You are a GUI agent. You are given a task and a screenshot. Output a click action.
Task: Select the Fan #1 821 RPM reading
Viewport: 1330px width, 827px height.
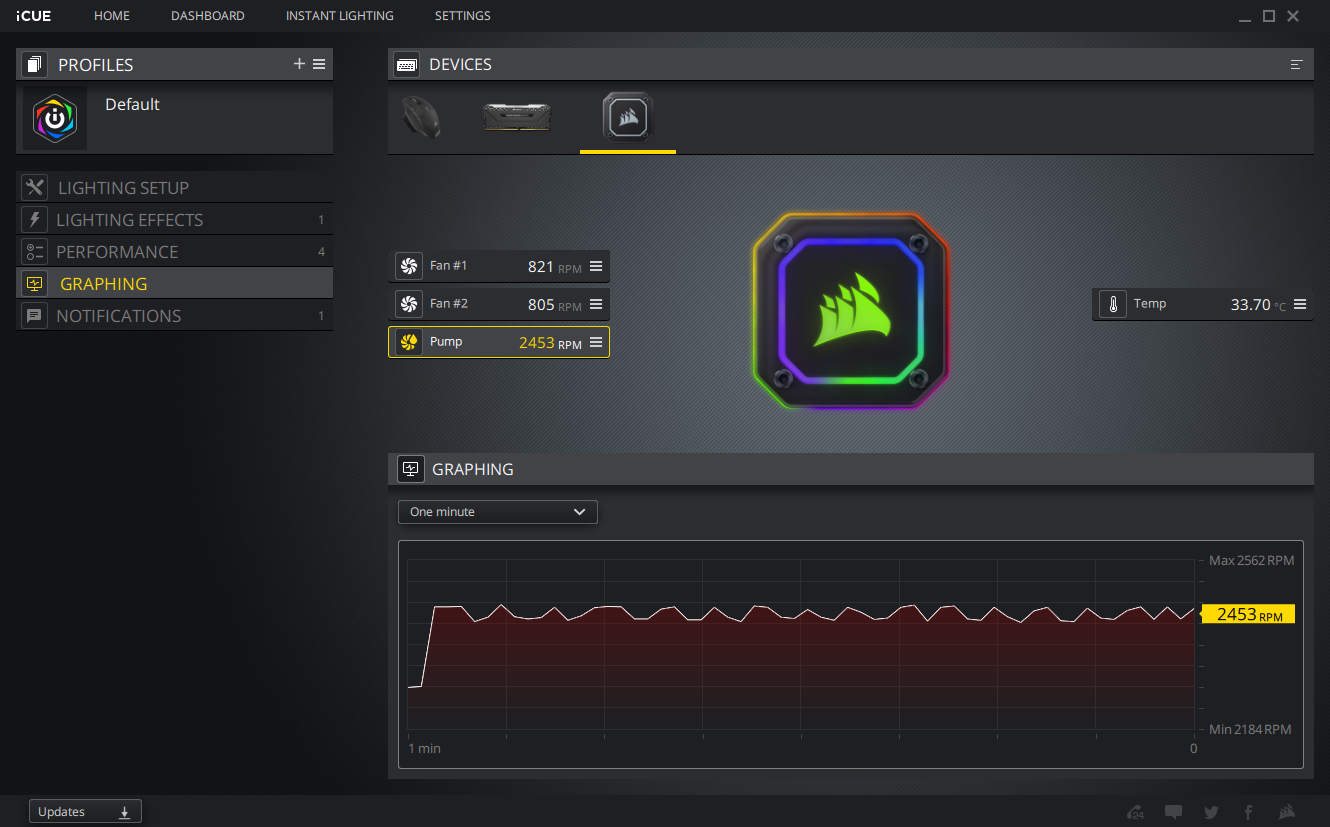tap(554, 267)
